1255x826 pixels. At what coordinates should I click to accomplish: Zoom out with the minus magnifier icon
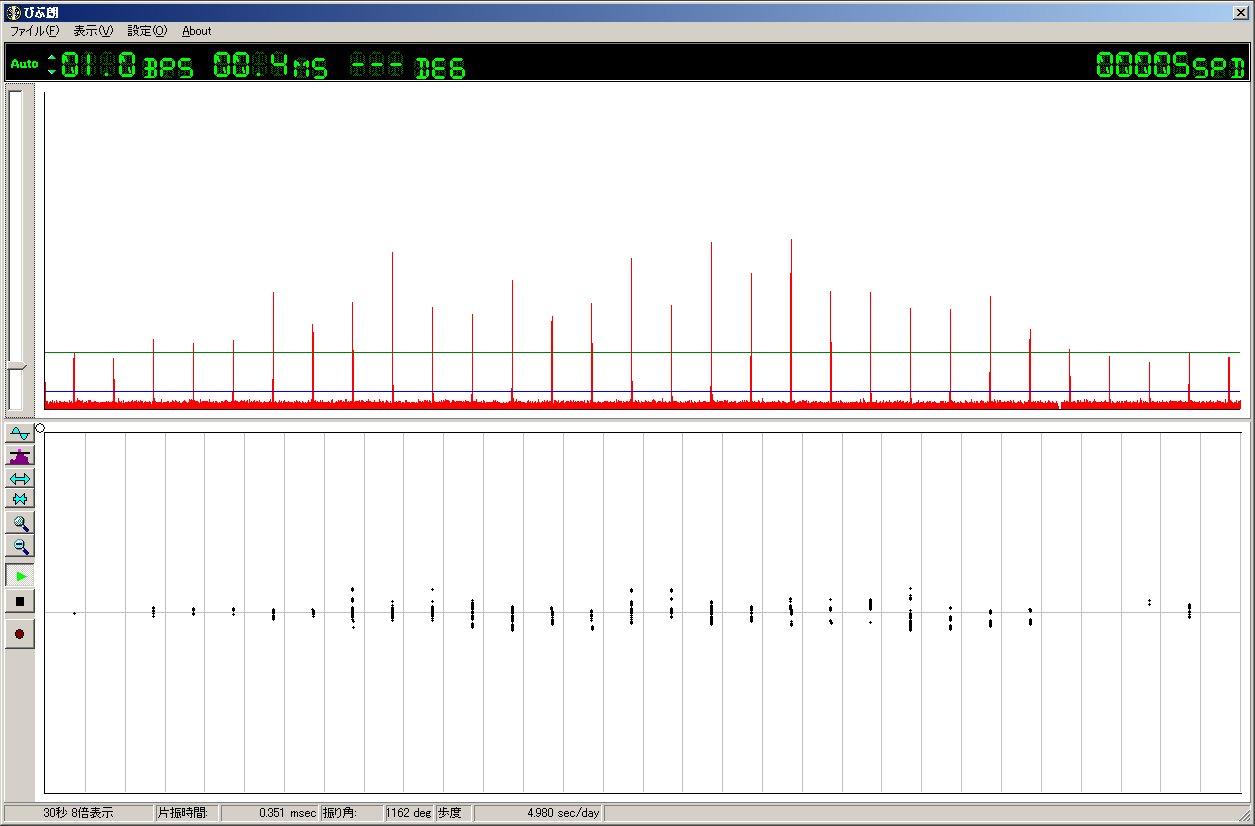[x=20, y=546]
